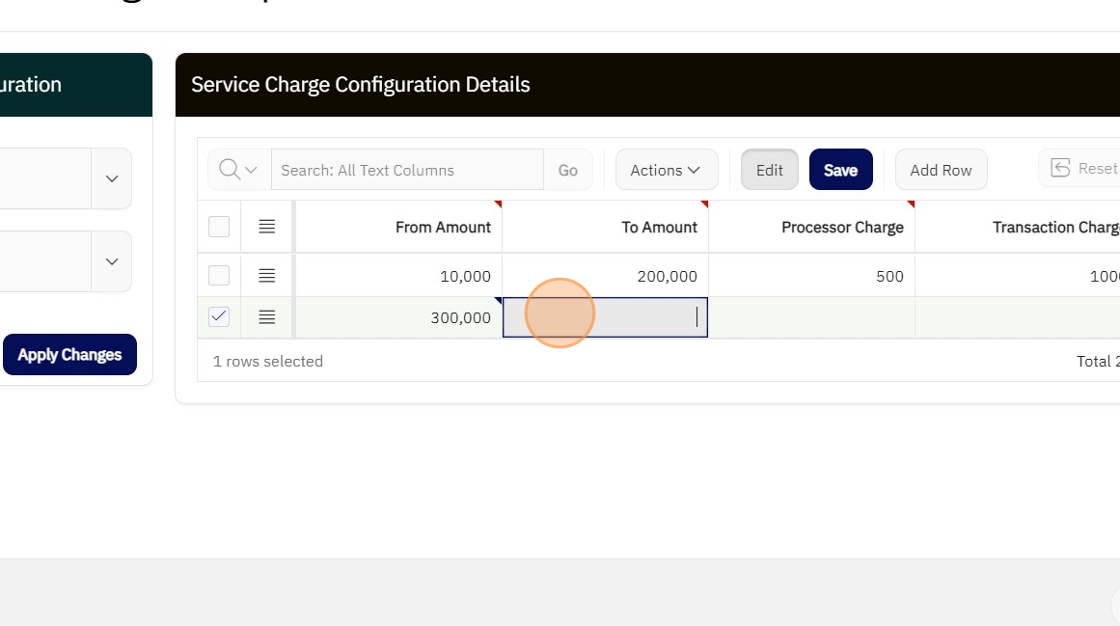
Task: Click the To Amount column header
Action: [659, 227]
